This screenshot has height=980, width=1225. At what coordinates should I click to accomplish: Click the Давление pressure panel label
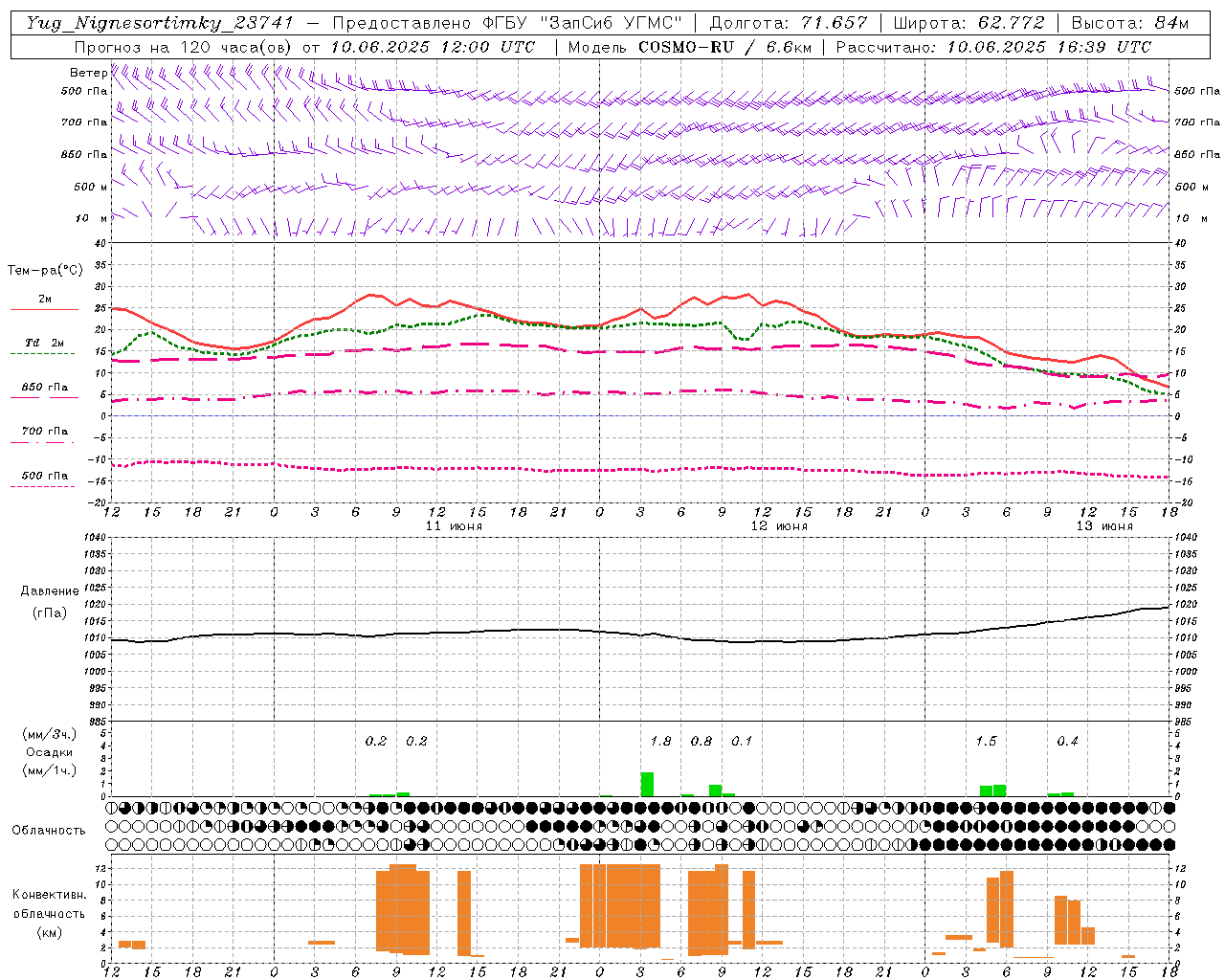pos(50,591)
